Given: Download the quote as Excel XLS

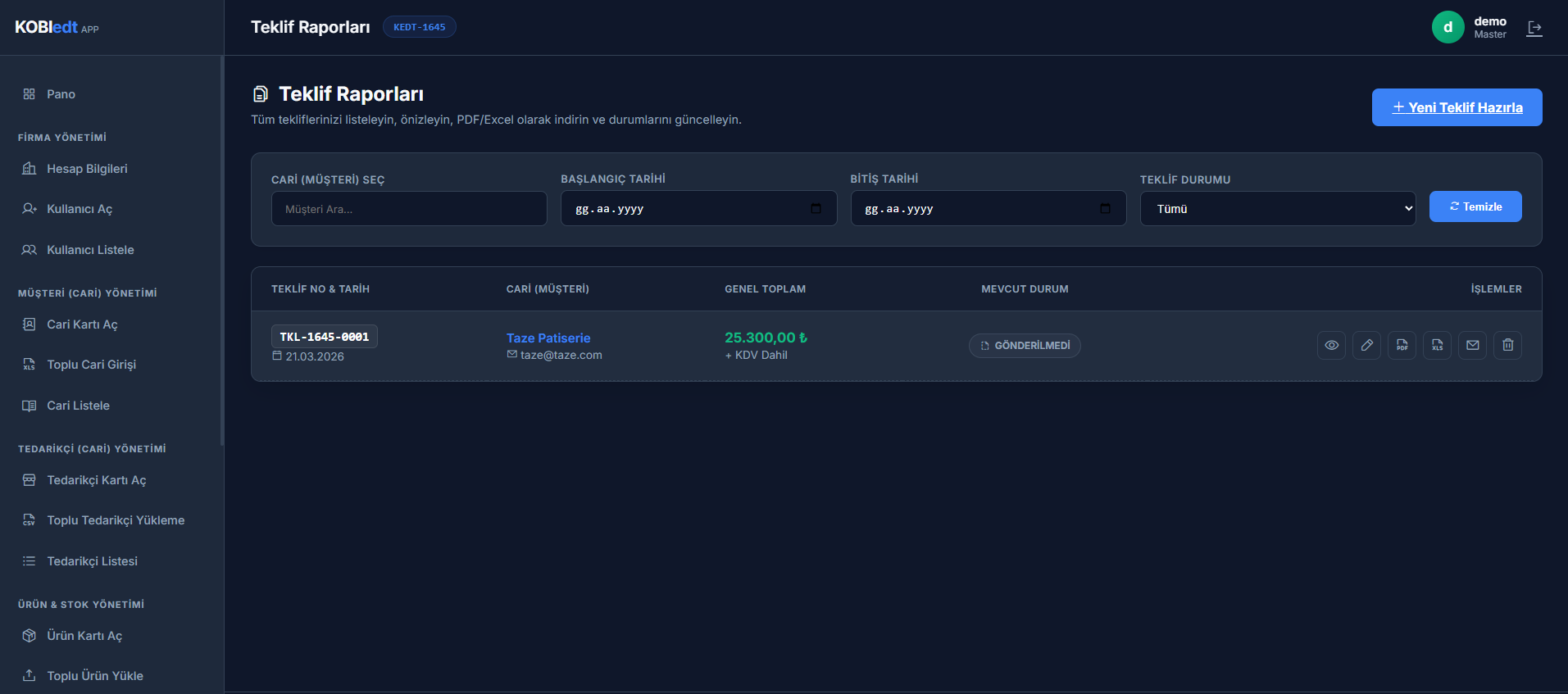Looking at the screenshot, I should coord(1437,345).
